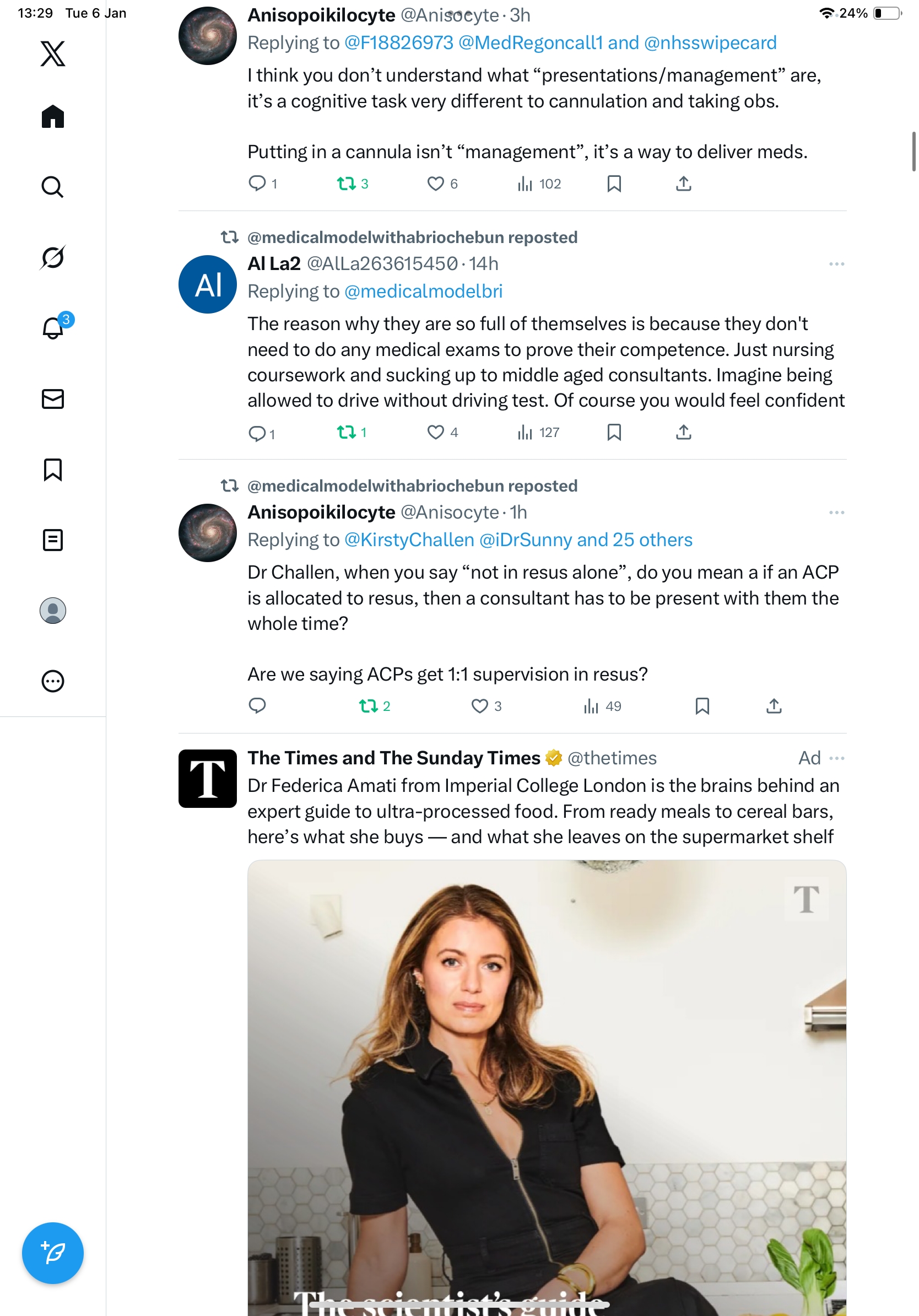Open the X logo home link
Viewport: 919px width, 1316px height.
point(53,54)
